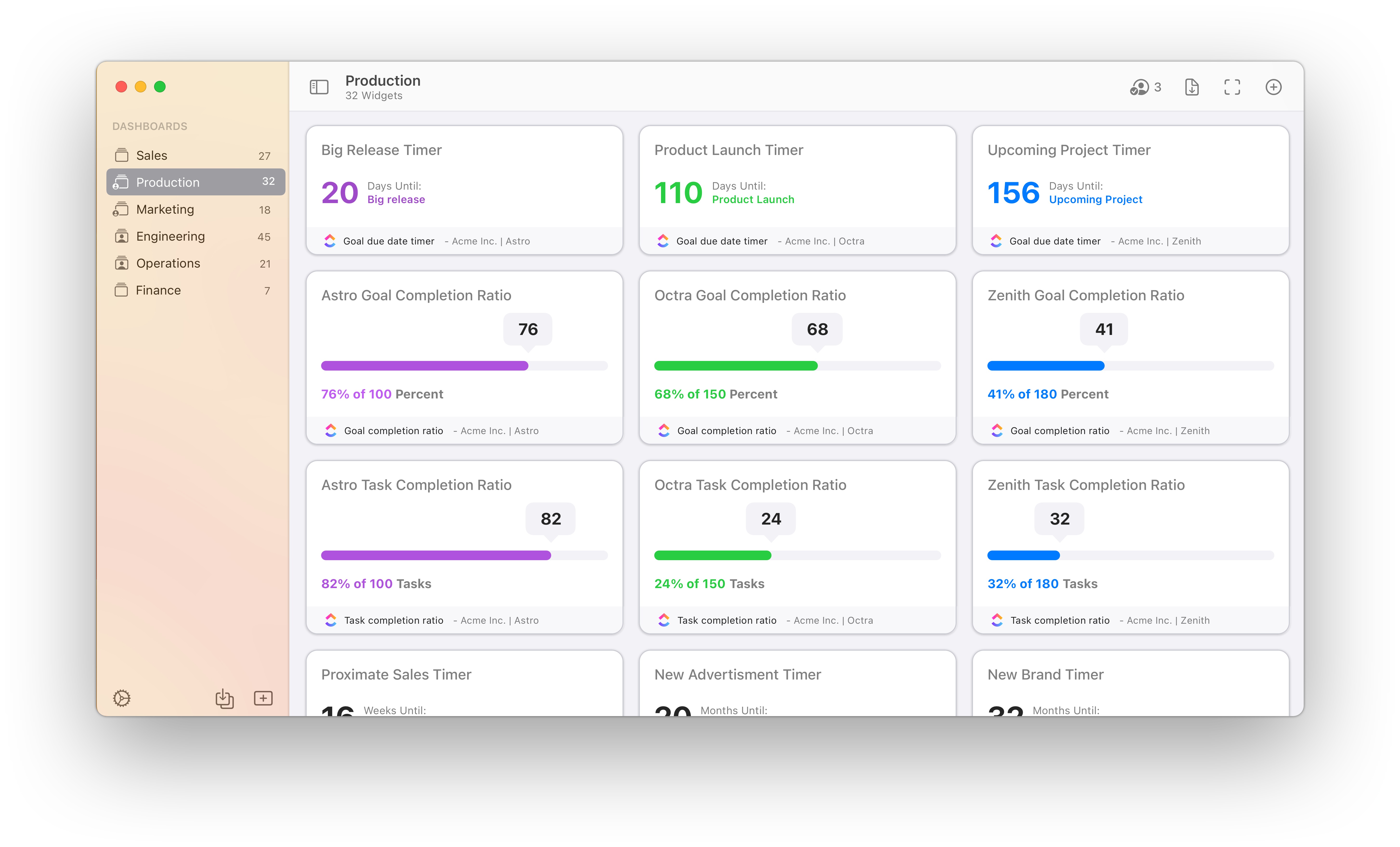Select the Operations dashboard

click(x=168, y=263)
